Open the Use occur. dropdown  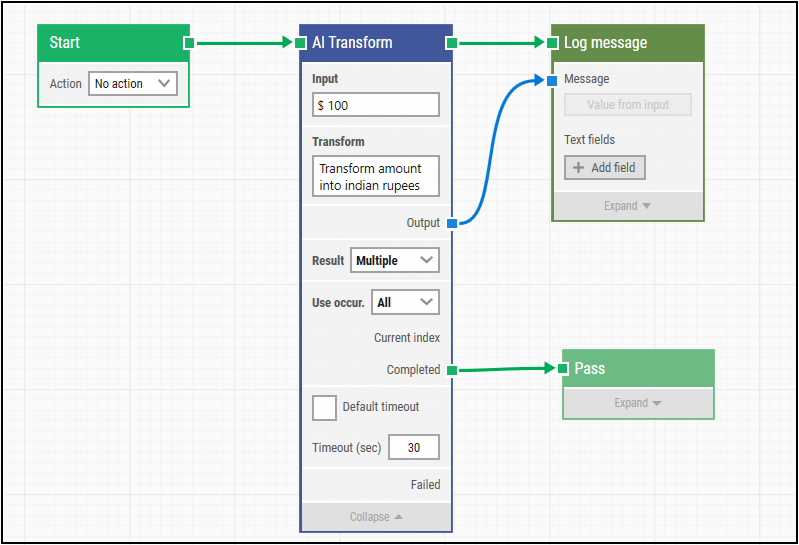[405, 302]
